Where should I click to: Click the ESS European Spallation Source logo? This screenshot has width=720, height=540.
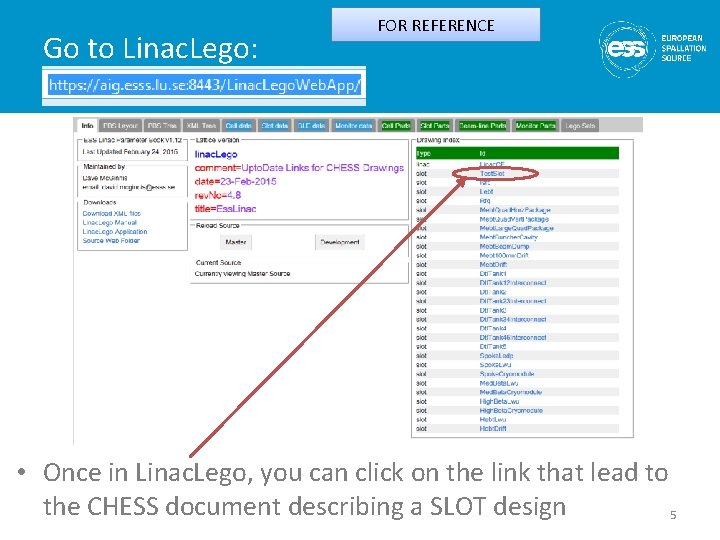(652, 48)
